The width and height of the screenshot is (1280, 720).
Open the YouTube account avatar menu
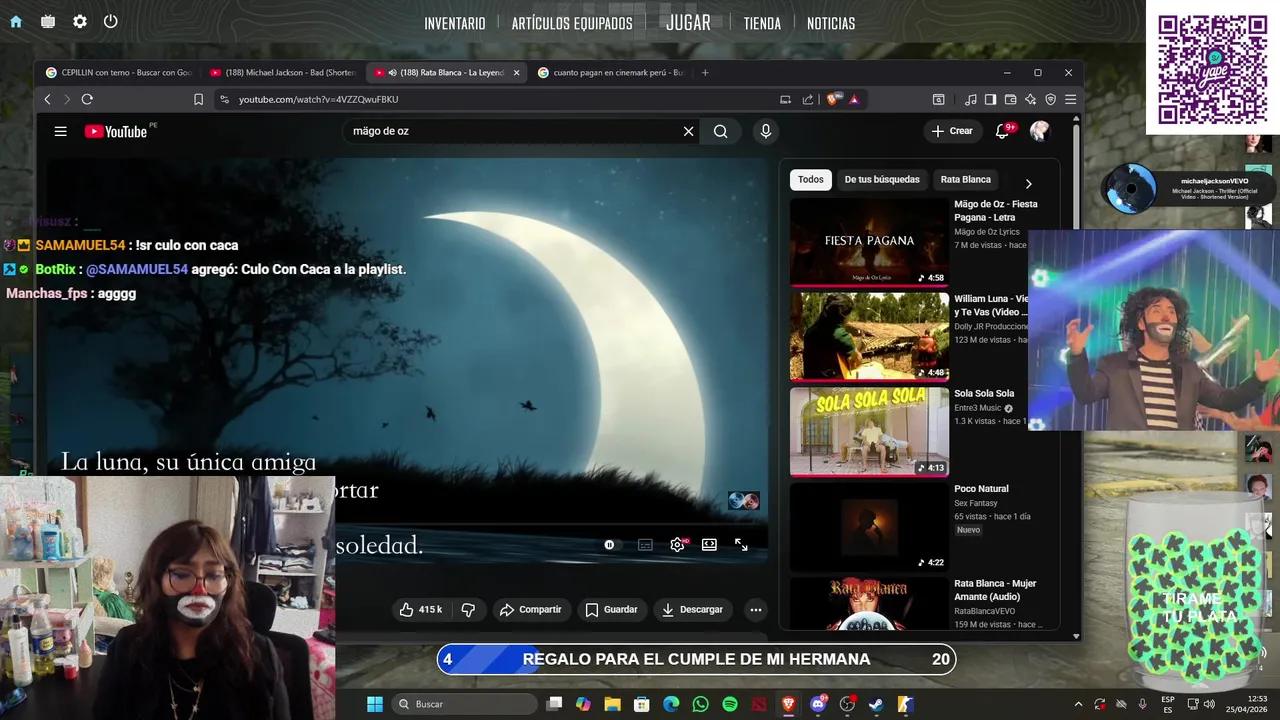click(1039, 131)
